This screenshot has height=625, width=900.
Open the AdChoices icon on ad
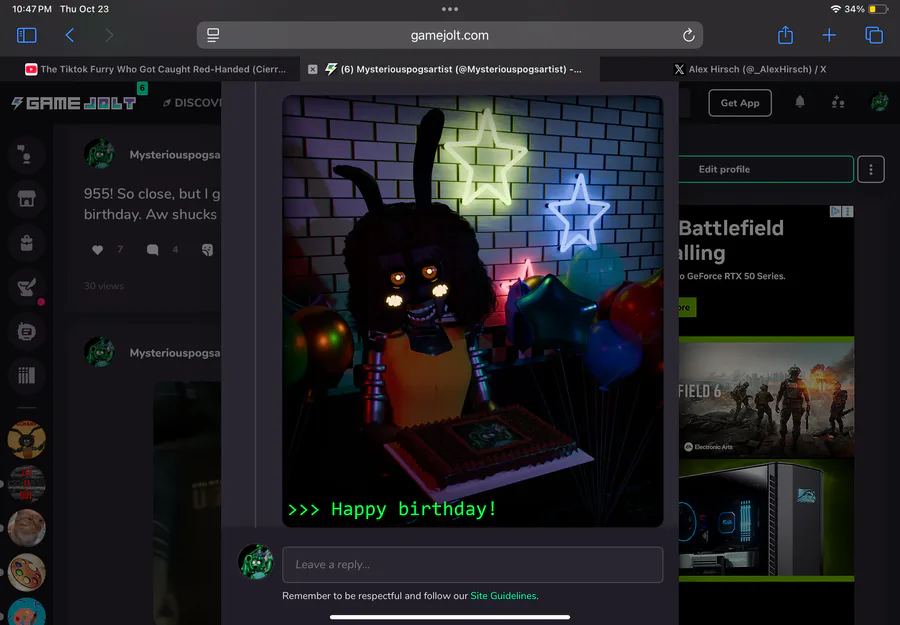tap(836, 212)
